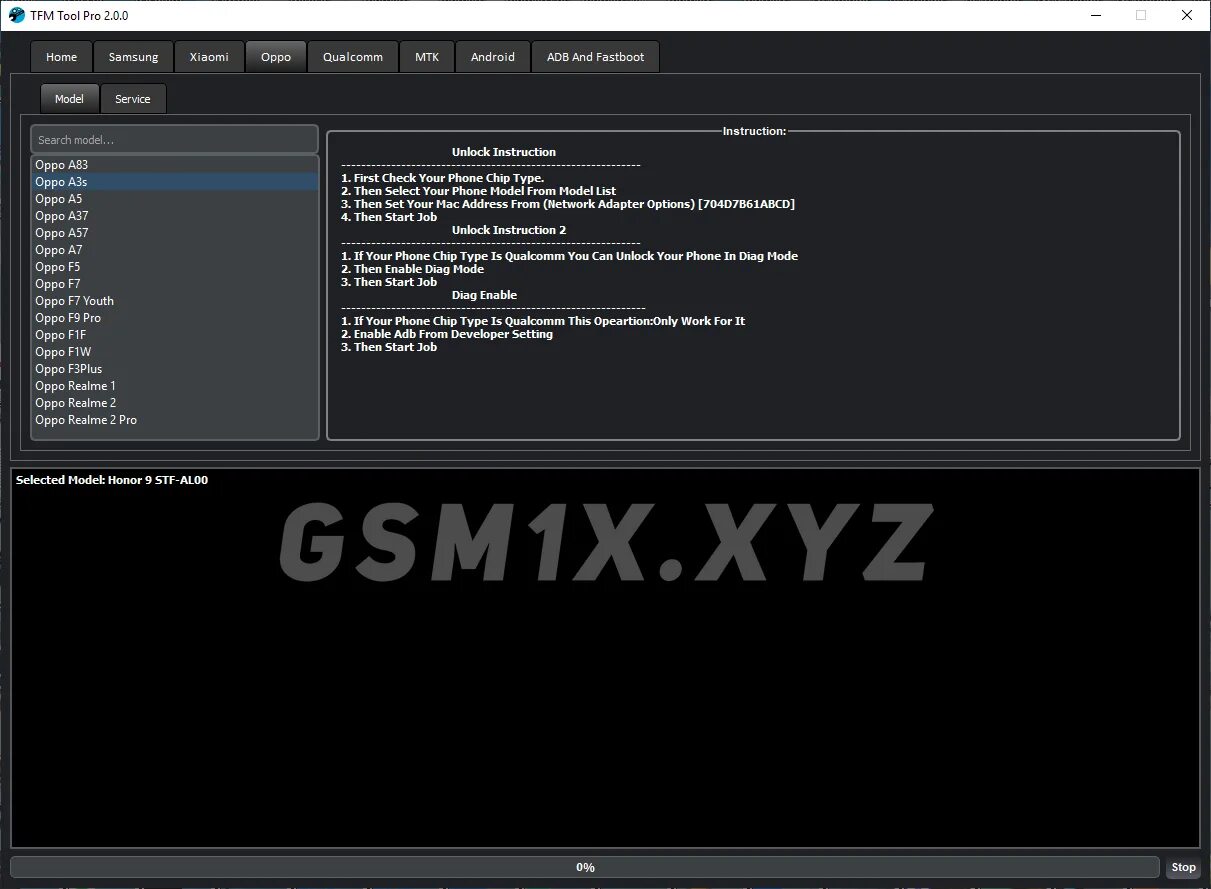The image size is (1211, 889).
Task: Select the Oppo tab
Action: click(276, 57)
